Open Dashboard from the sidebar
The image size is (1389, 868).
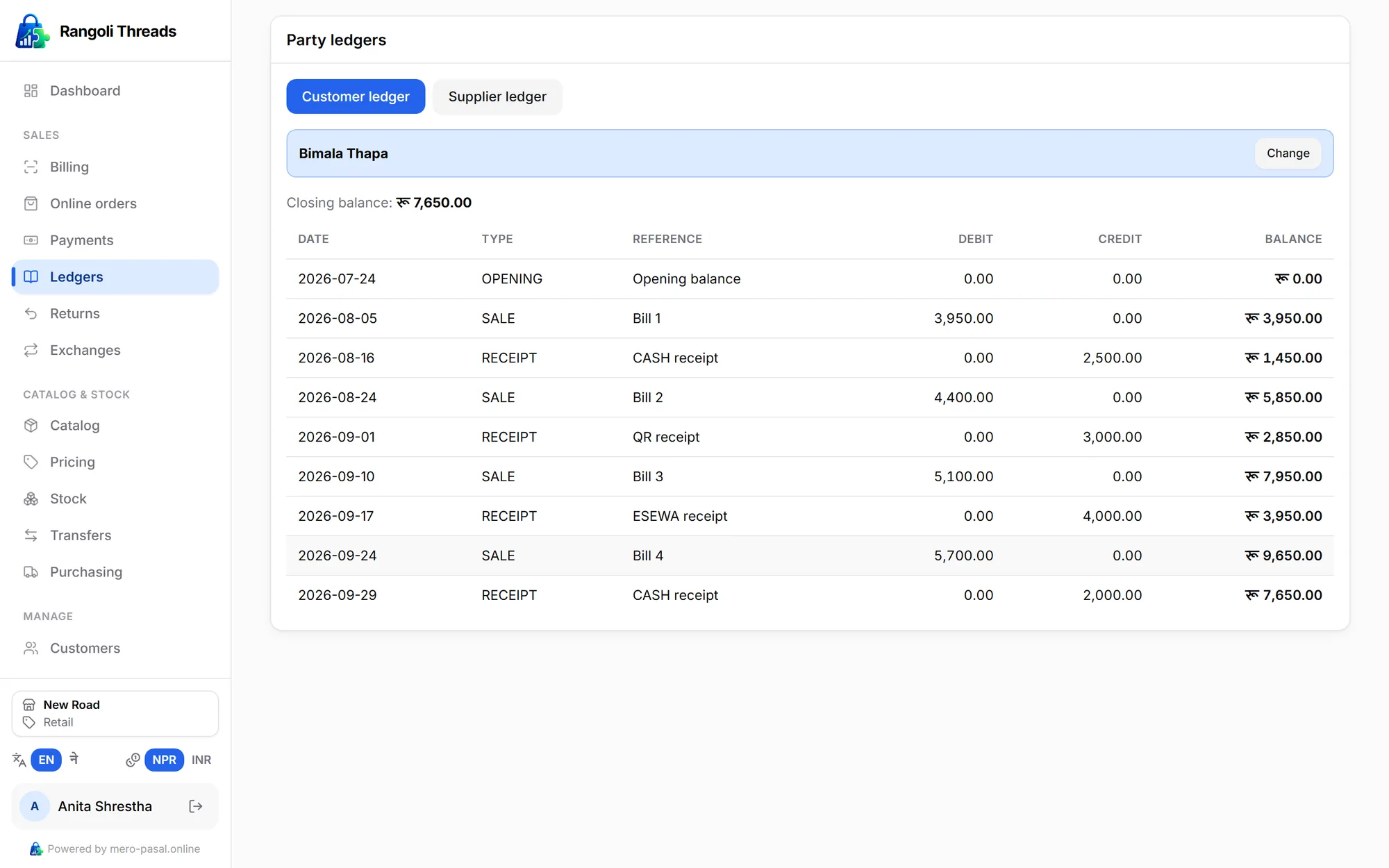coord(115,91)
